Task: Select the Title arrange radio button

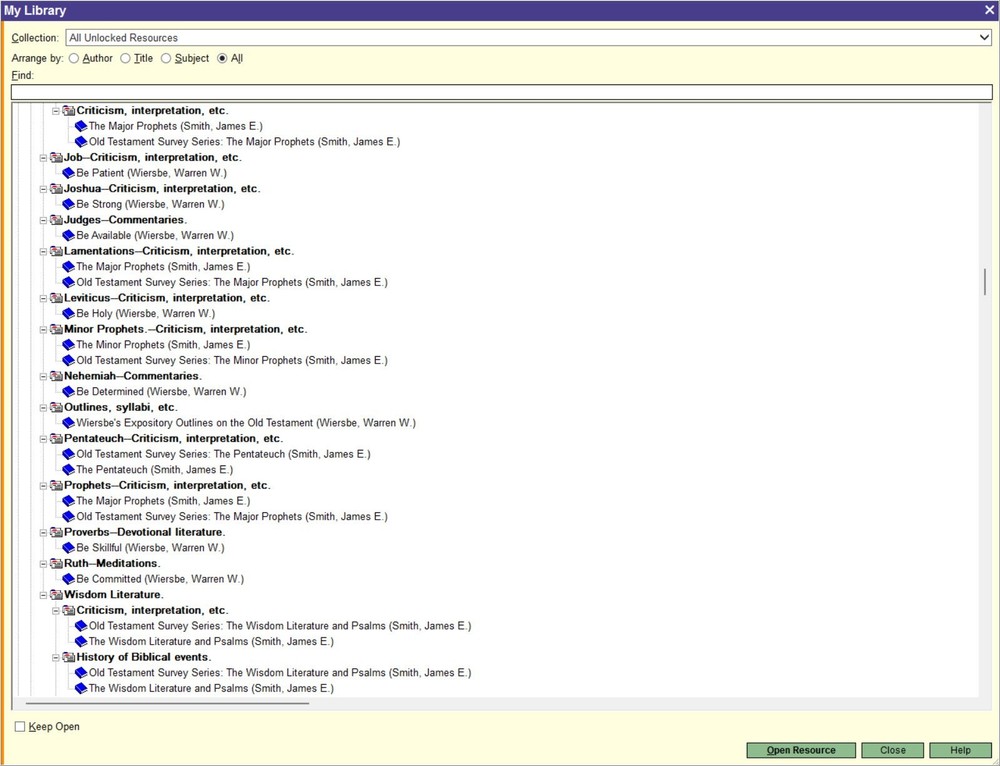Action: (124, 58)
